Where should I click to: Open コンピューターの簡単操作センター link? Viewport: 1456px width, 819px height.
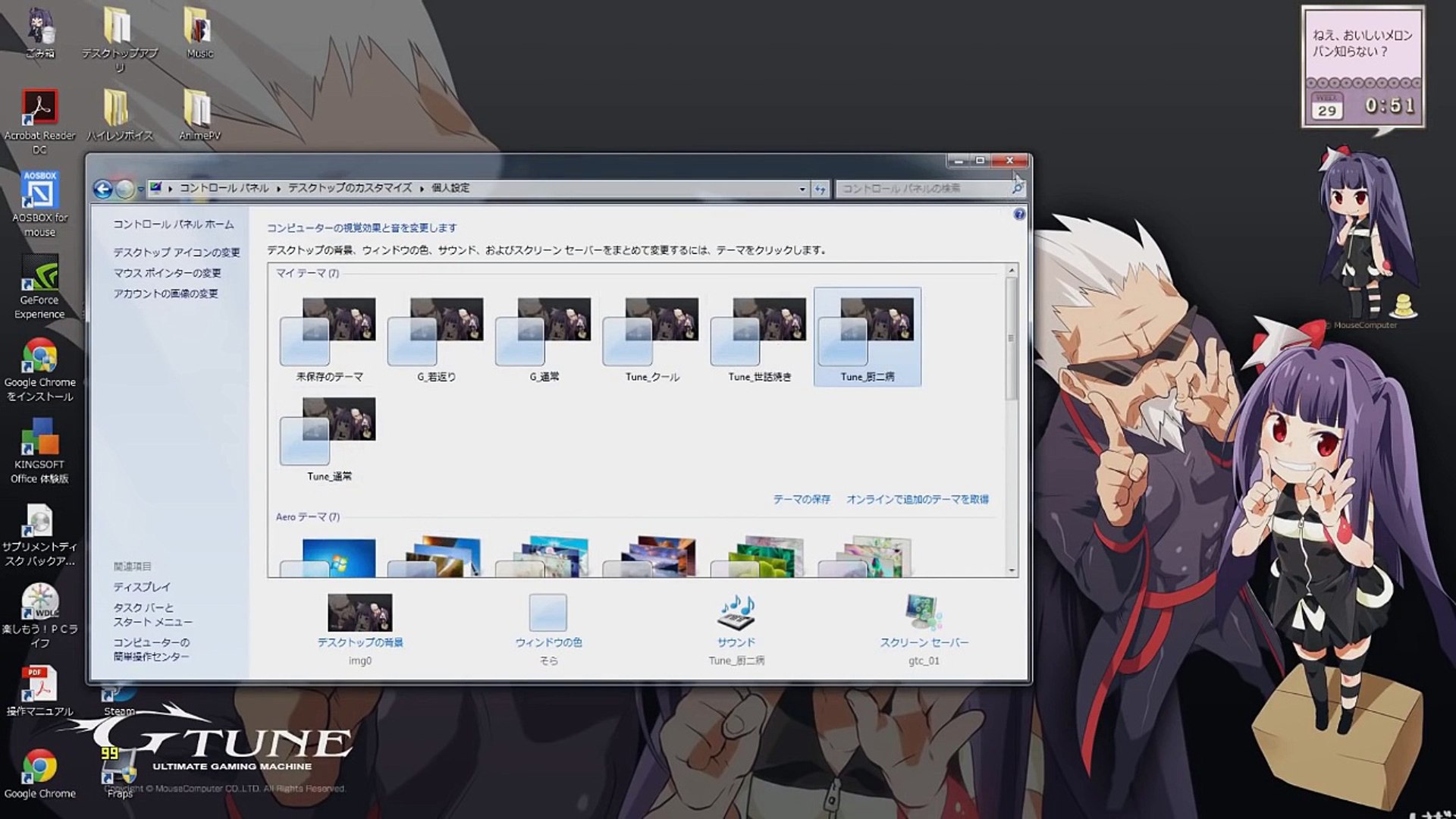152,649
